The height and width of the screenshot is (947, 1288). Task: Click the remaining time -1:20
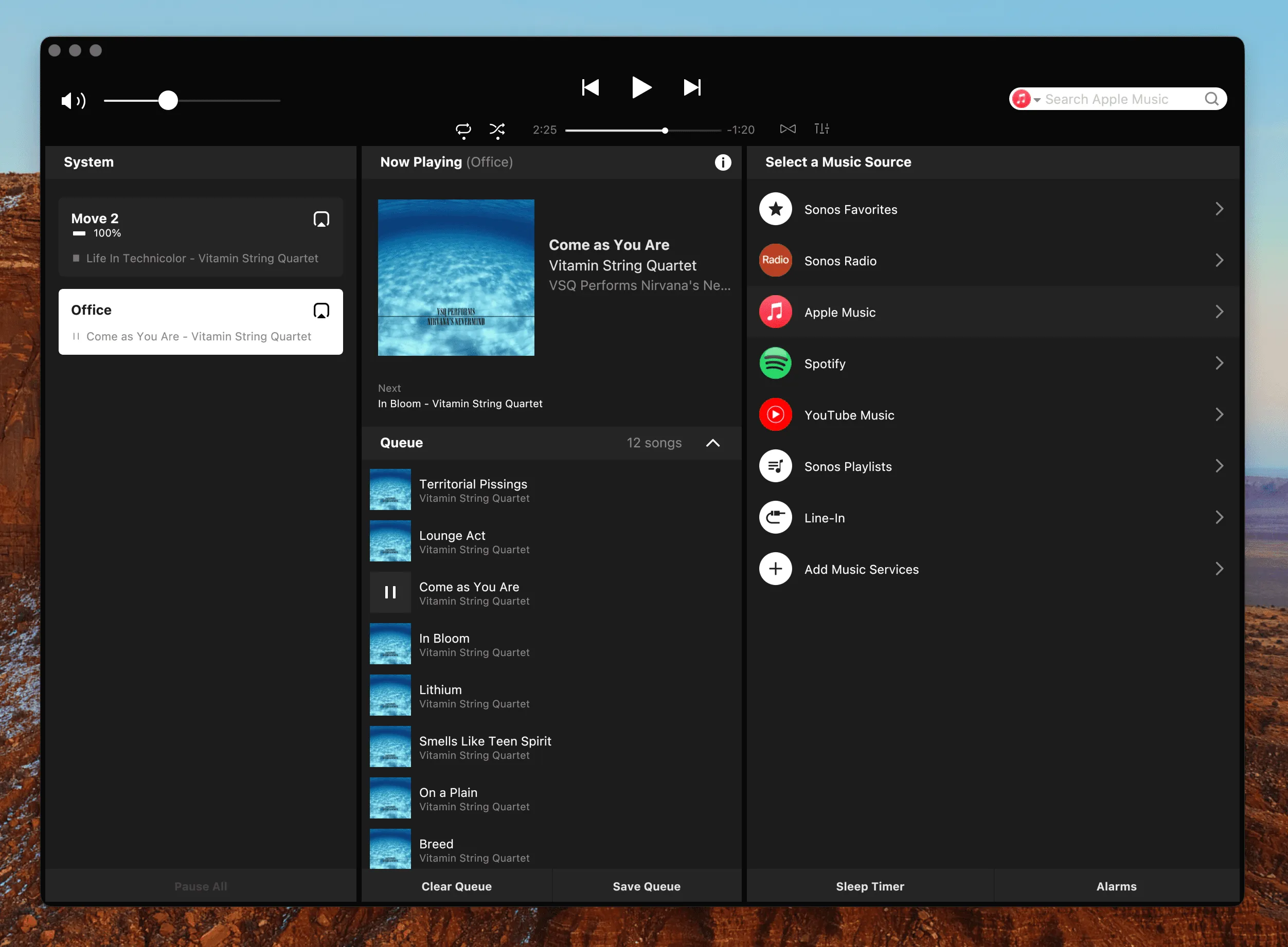click(x=740, y=130)
